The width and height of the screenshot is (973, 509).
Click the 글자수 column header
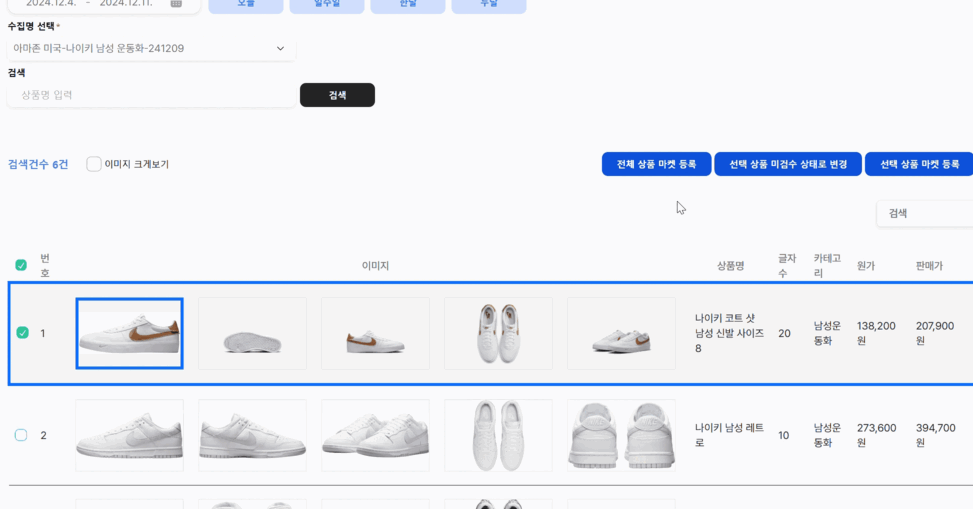click(787, 266)
